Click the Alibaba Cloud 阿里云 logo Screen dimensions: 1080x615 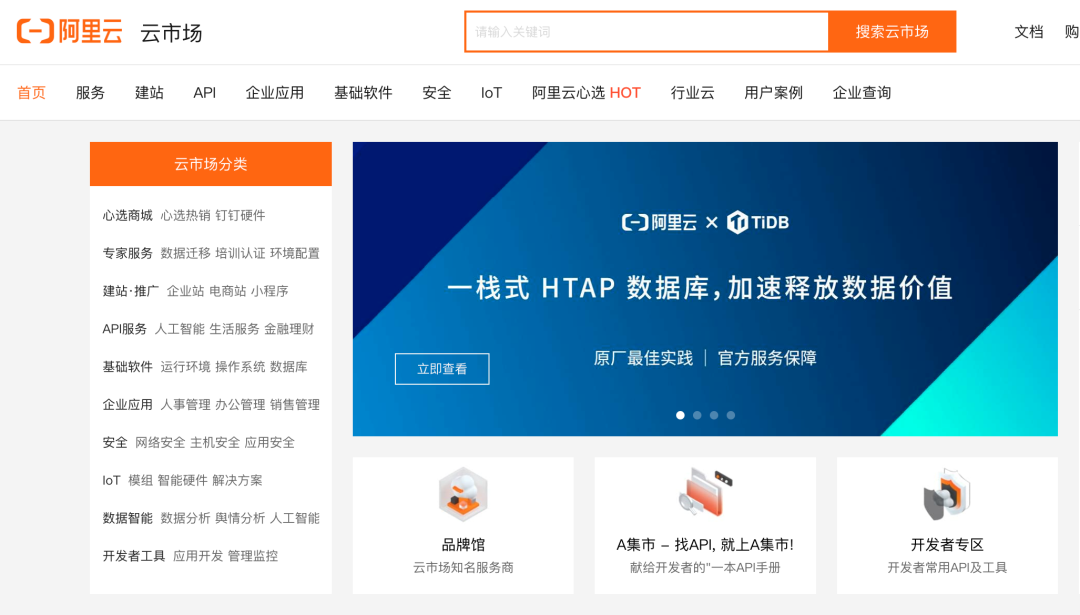click(70, 32)
